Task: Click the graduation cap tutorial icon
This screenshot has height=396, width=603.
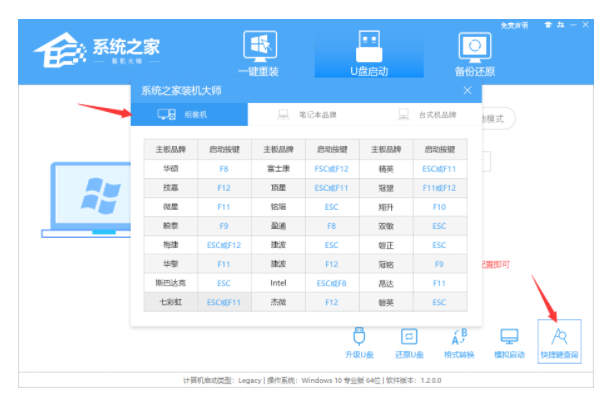Action: [x=548, y=25]
